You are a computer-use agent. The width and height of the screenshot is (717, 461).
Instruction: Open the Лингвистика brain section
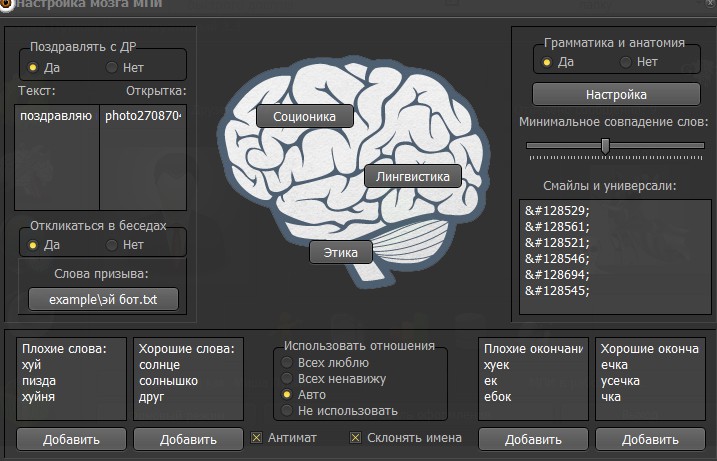[x=412, y=177]
